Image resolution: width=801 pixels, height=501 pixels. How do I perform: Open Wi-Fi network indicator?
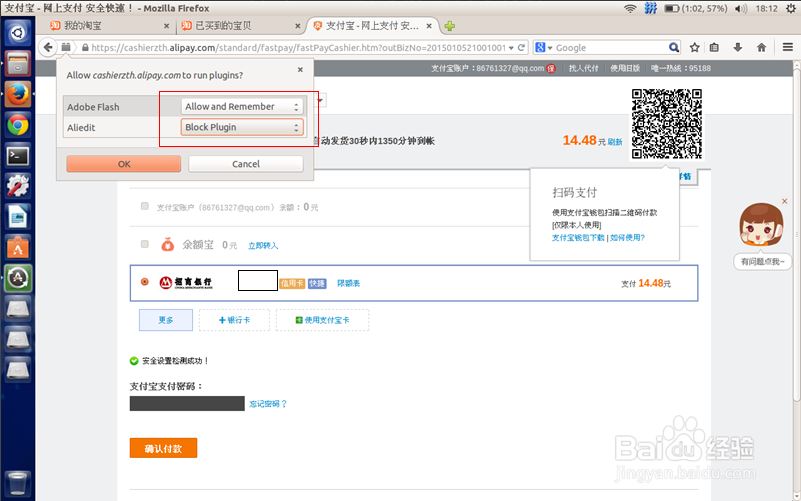tap(630, 8)
